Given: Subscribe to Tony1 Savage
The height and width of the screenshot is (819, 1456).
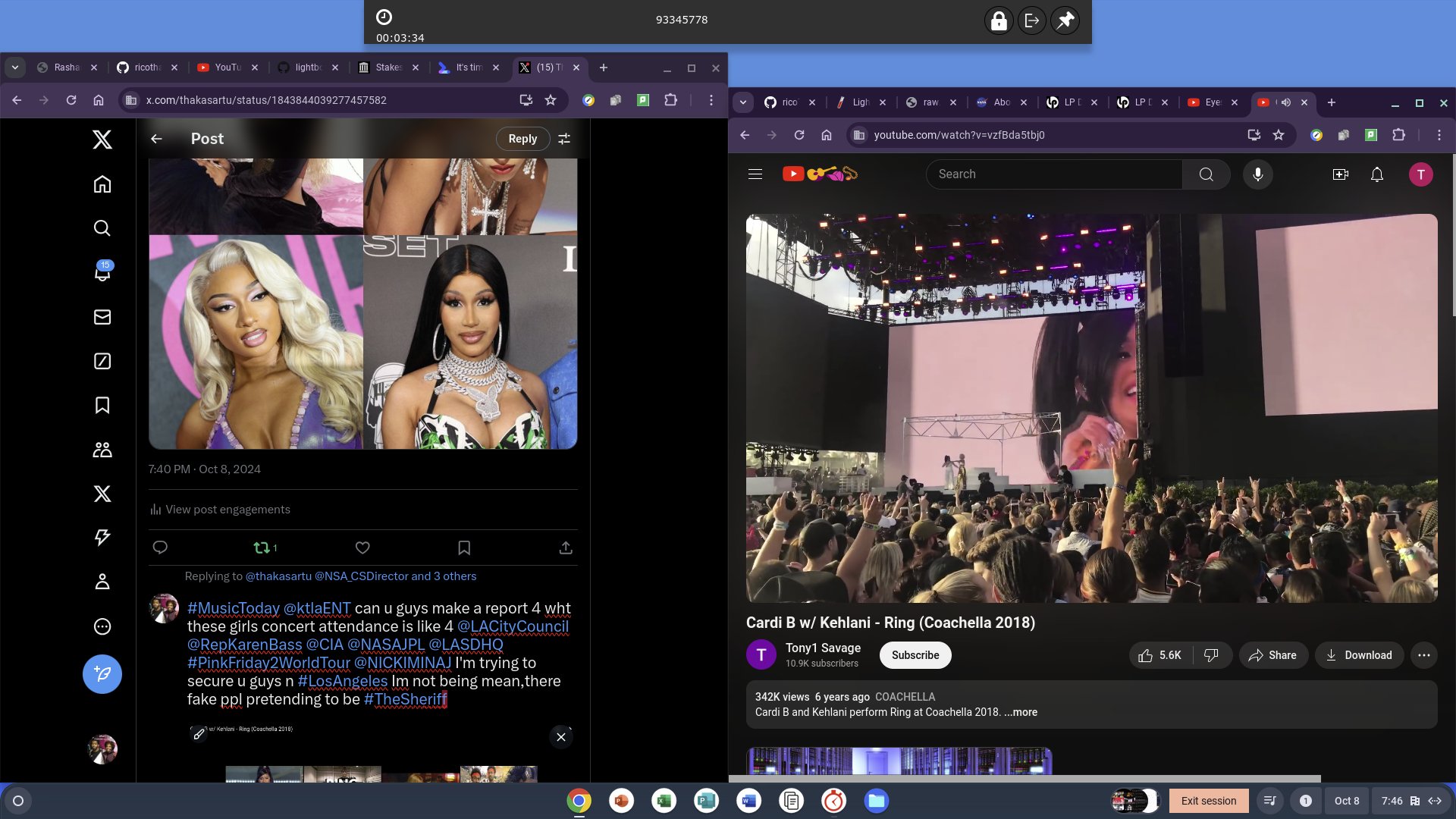Looking at the screenshot, I should point(915,655).
